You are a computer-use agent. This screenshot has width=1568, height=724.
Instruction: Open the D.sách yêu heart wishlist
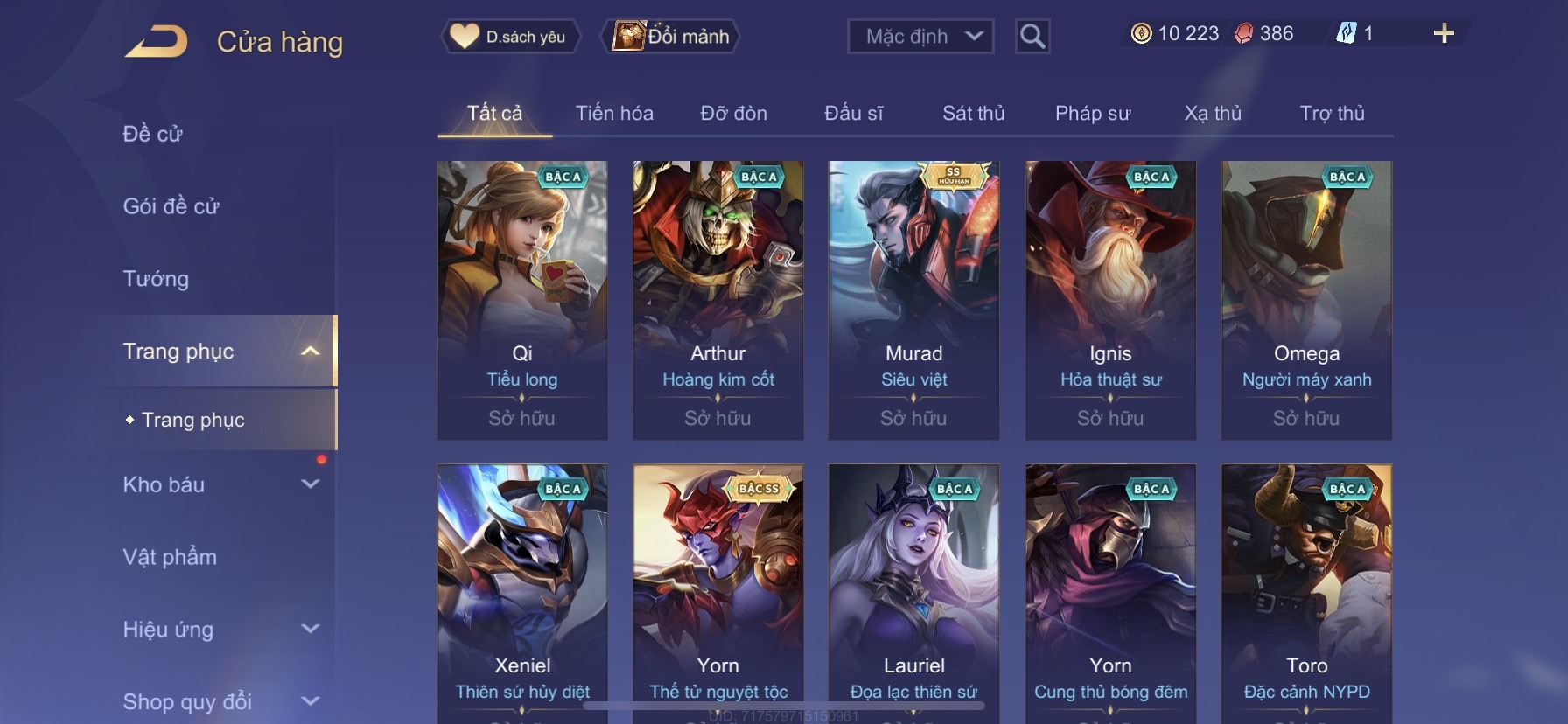[509, 37]
